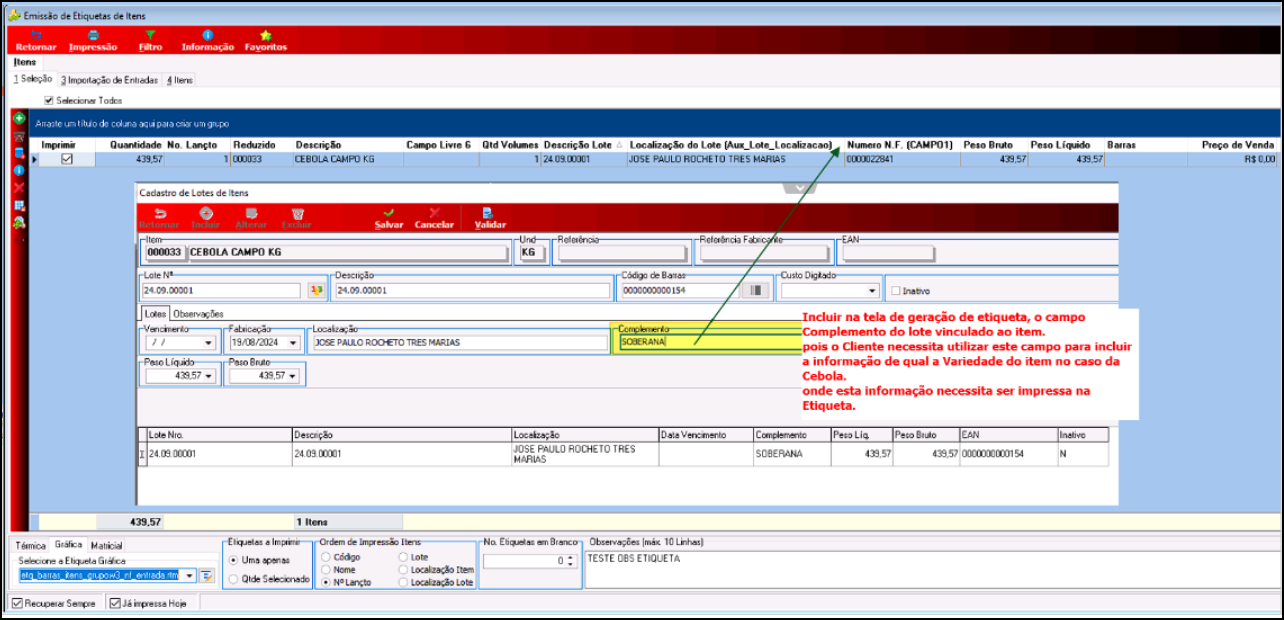This screenshot has height=620, width=1284.
Task: Click the Lote Nº input field
Action: pyautogui.click(x=222, y=291)
